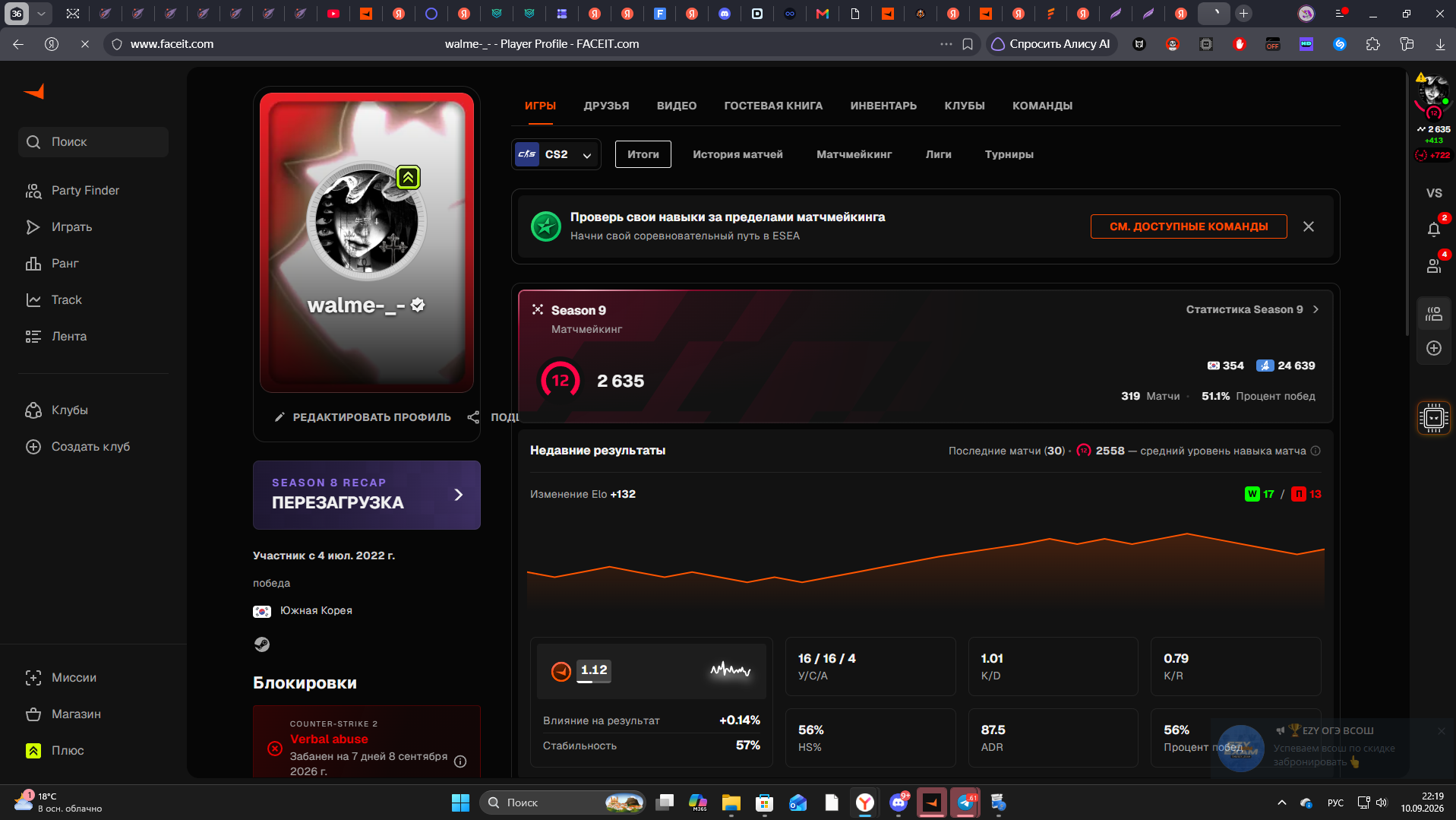Image resolution: width=1456 pixels, height=820 pixels.
Task: Open the Season 8 Recap banner
Action: 367,495
